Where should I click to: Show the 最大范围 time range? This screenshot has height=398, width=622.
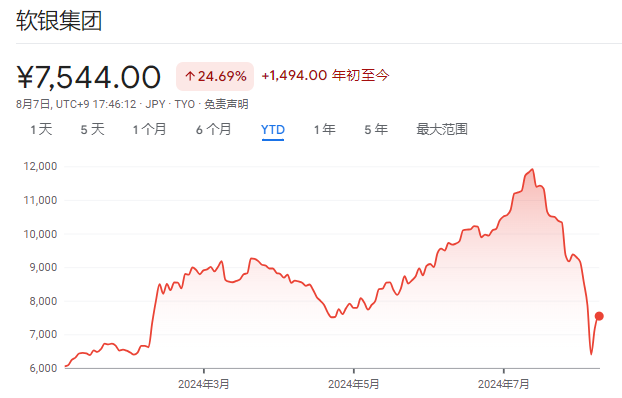(x=442, y=129)
